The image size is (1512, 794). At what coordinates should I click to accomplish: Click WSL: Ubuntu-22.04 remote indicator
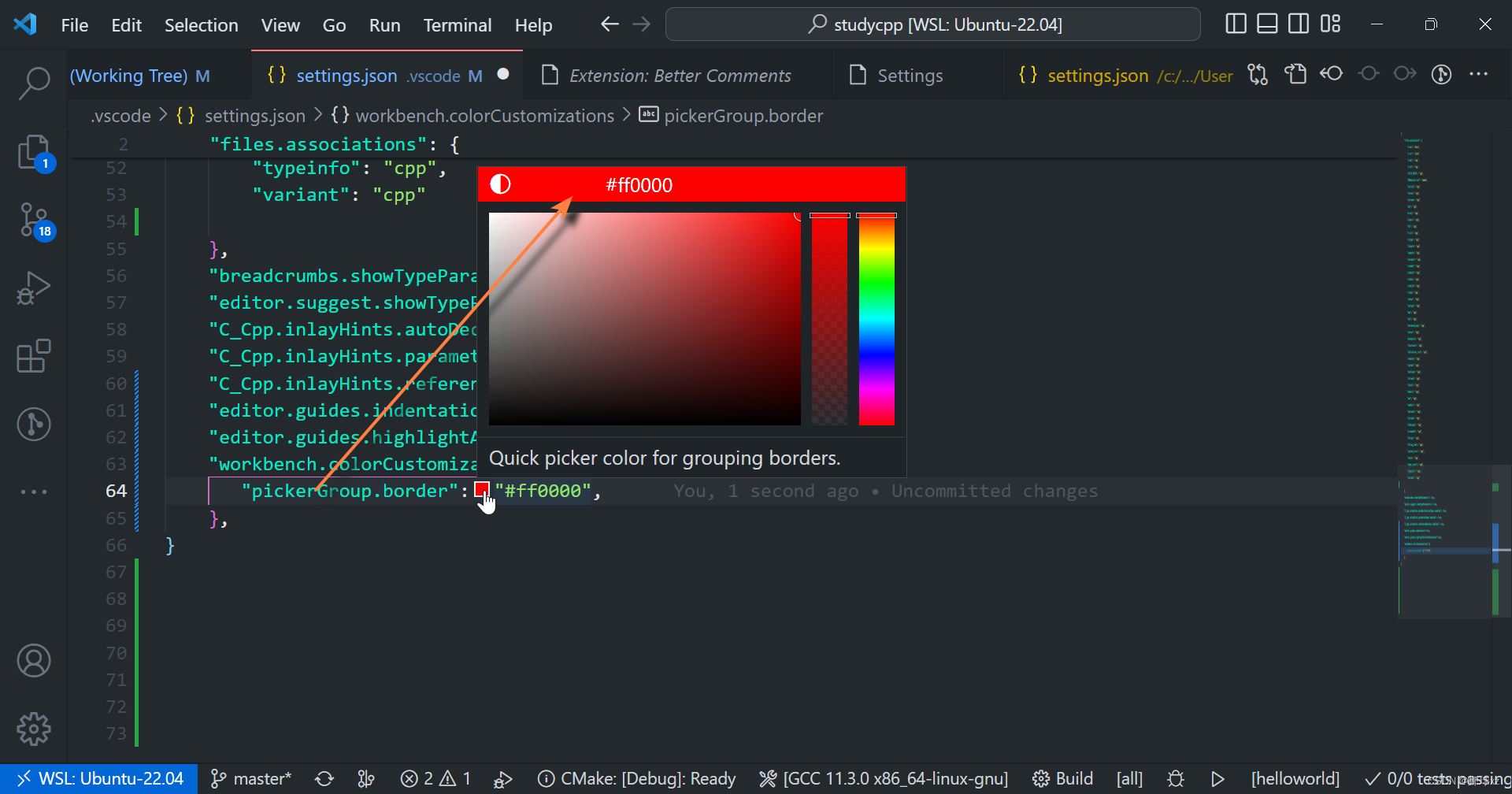99,778
